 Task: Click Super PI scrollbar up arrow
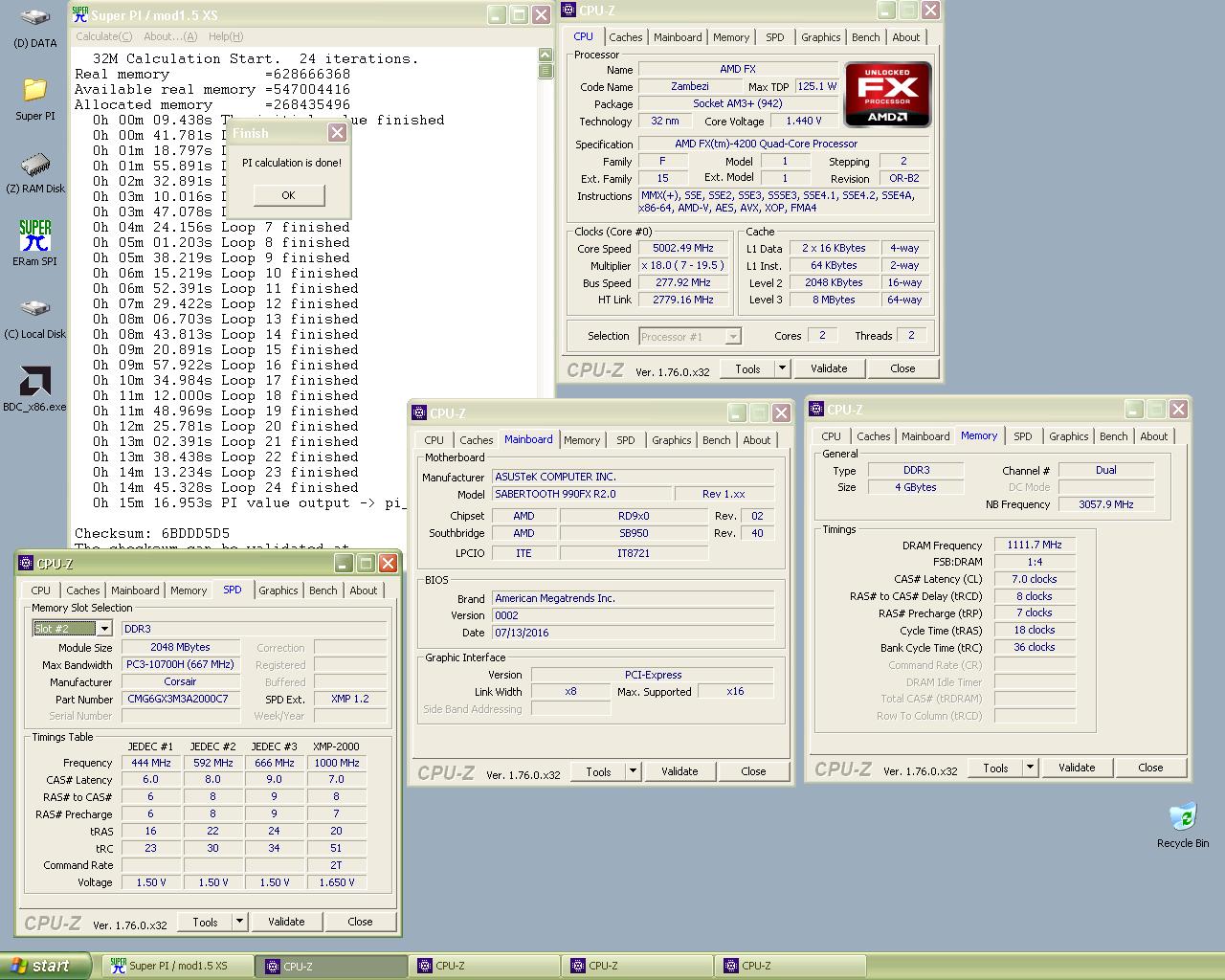pyautogui.click(x=546, y=56)
